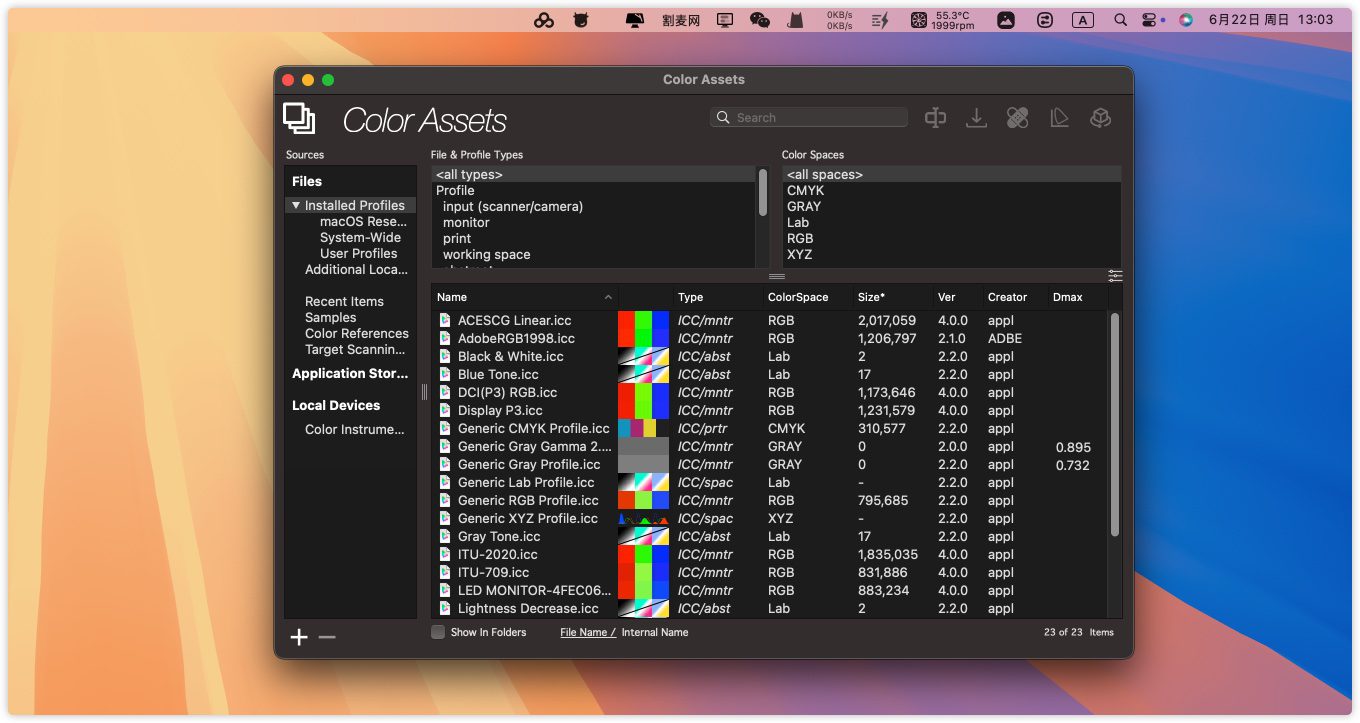Image resolution: width=1360 pixels, height=723 pixels.
Task: Click the Name column sort arrow
Action: click(608, 297)
